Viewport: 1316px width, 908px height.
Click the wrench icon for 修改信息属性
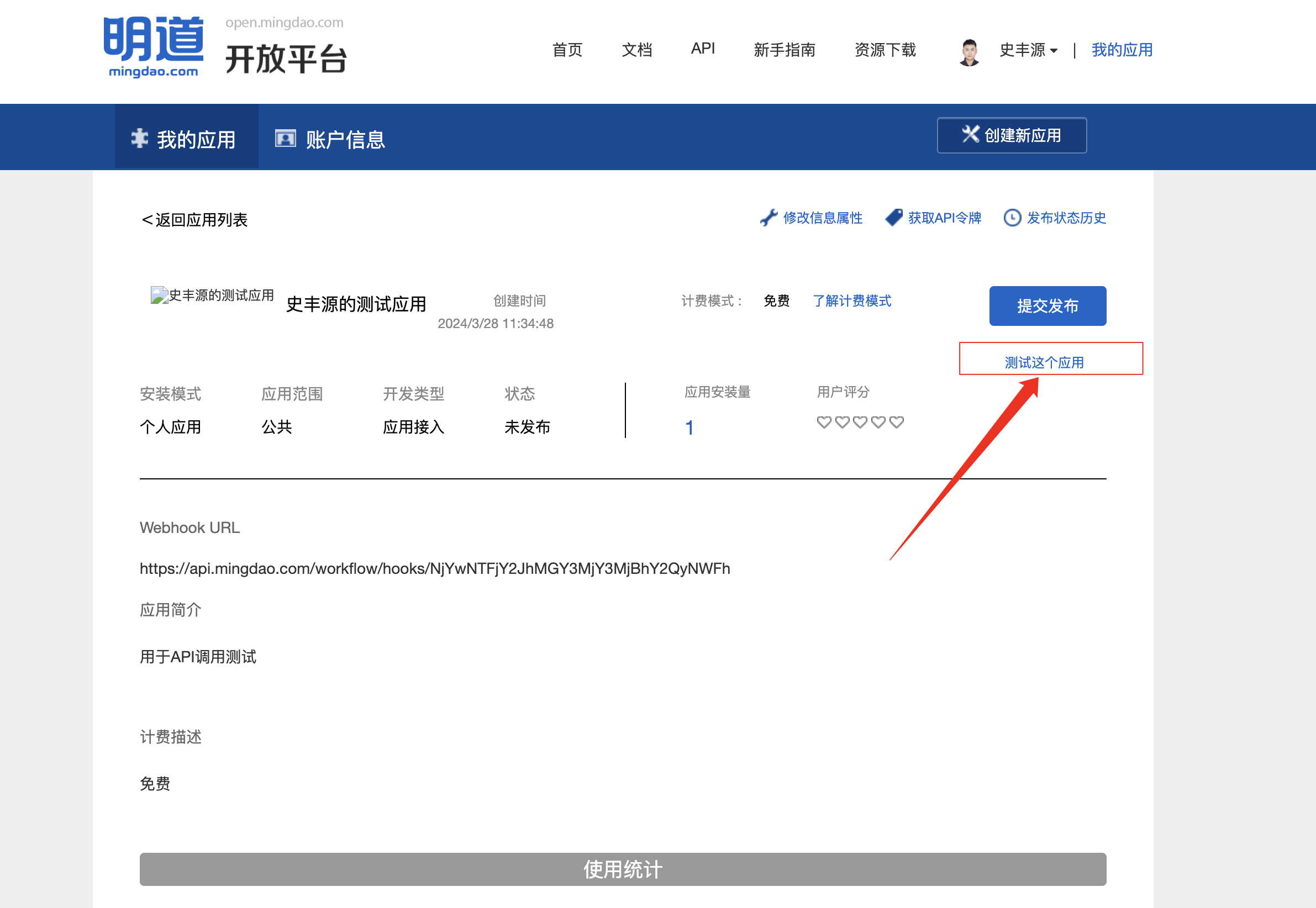(x=768, y=218)
